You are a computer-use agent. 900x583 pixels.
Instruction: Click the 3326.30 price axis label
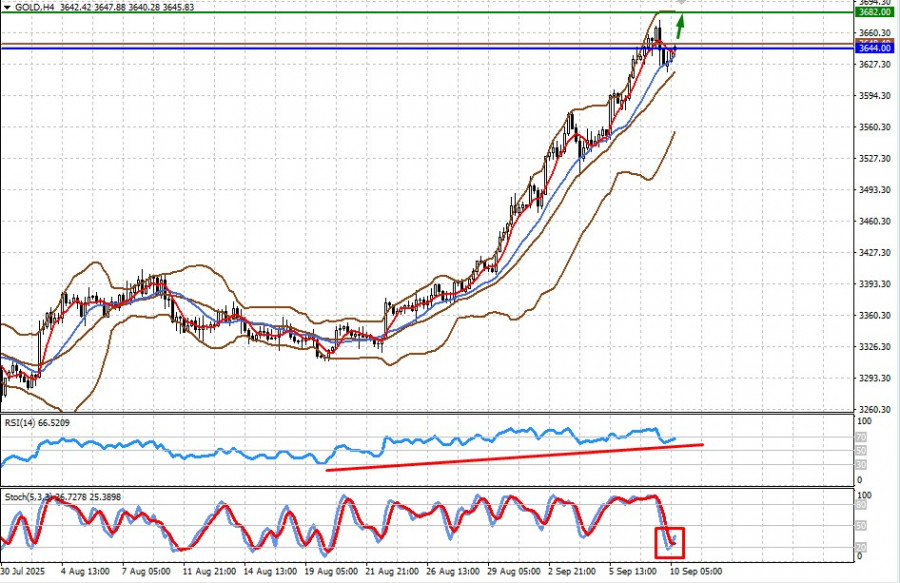tap(875, 347)
